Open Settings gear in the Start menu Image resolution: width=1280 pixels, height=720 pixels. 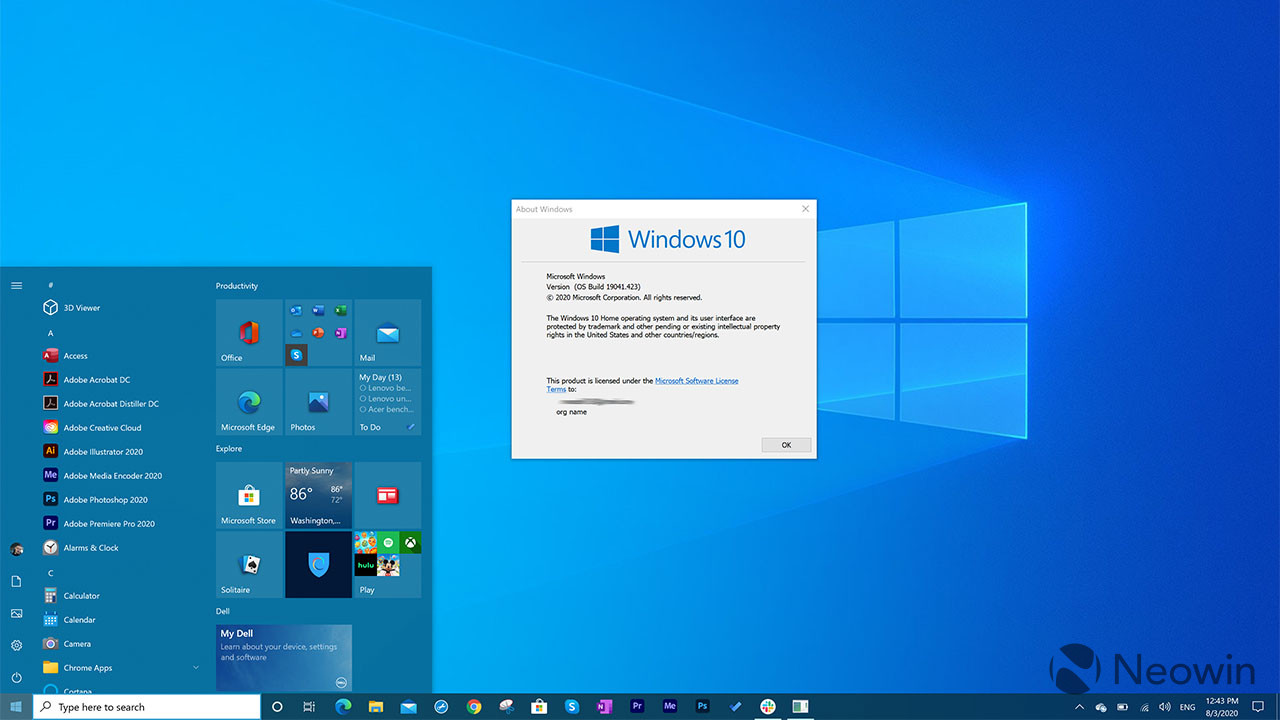click(16, 645)
